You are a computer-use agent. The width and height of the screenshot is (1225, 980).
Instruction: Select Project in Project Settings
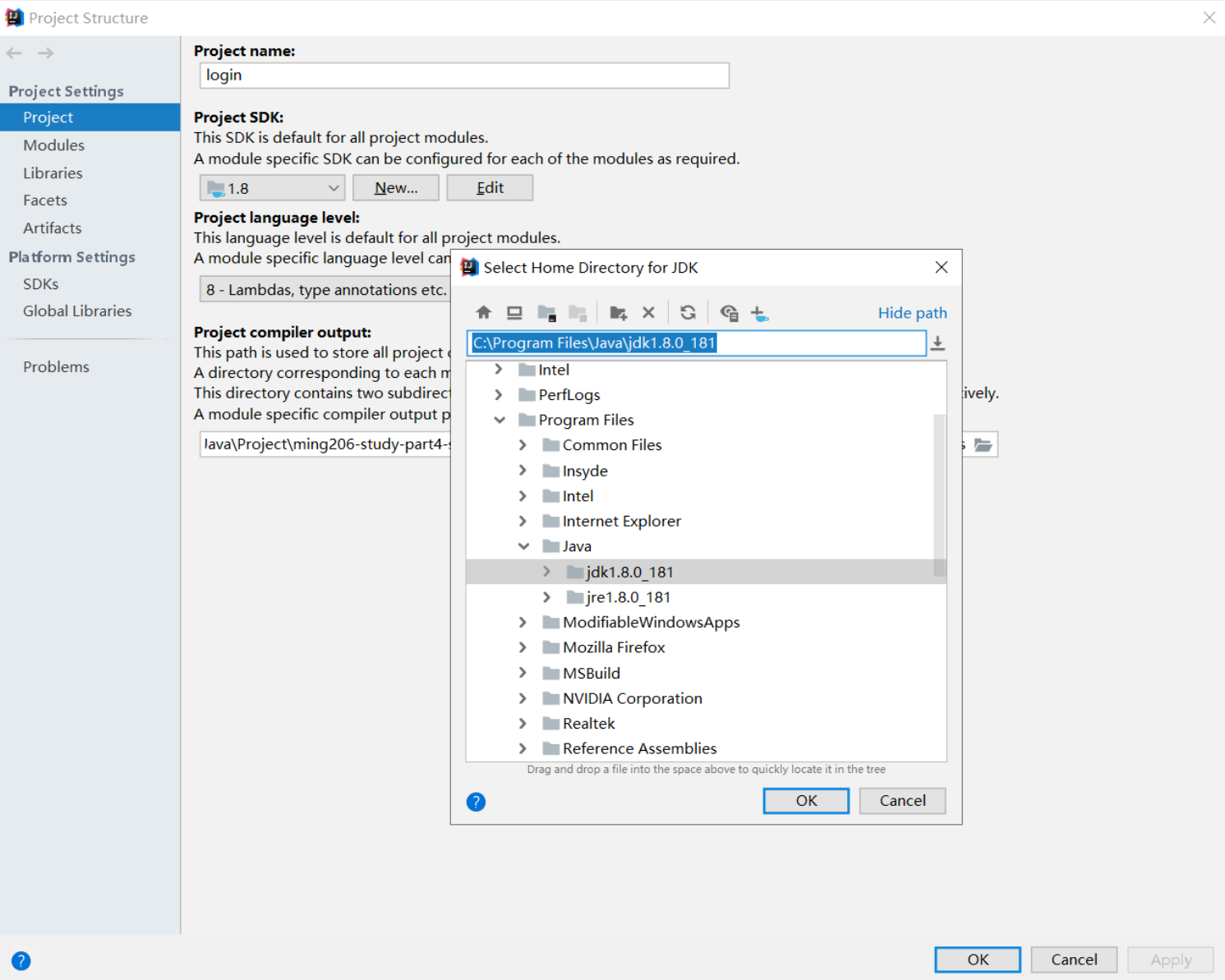tap(90, 117)
